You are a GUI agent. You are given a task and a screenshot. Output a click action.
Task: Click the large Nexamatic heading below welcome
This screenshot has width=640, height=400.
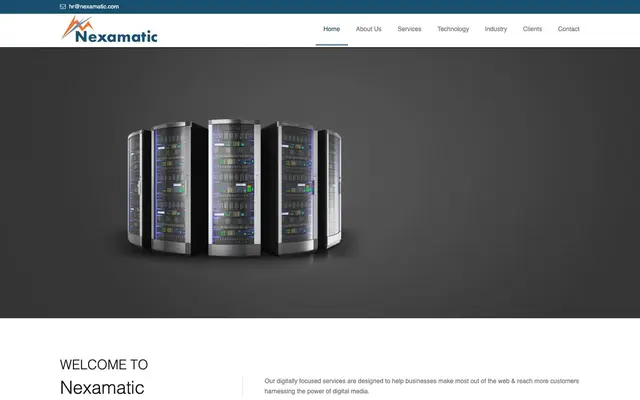pyautogui.click(x=102, y=388)
